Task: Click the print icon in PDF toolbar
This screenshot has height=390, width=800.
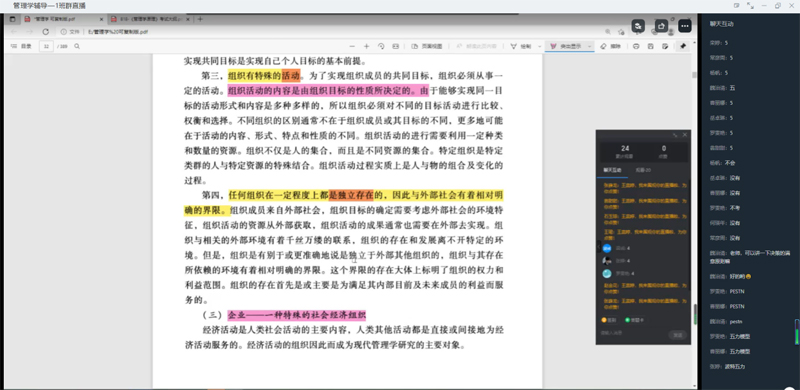Action: click(x=636, y=46)
